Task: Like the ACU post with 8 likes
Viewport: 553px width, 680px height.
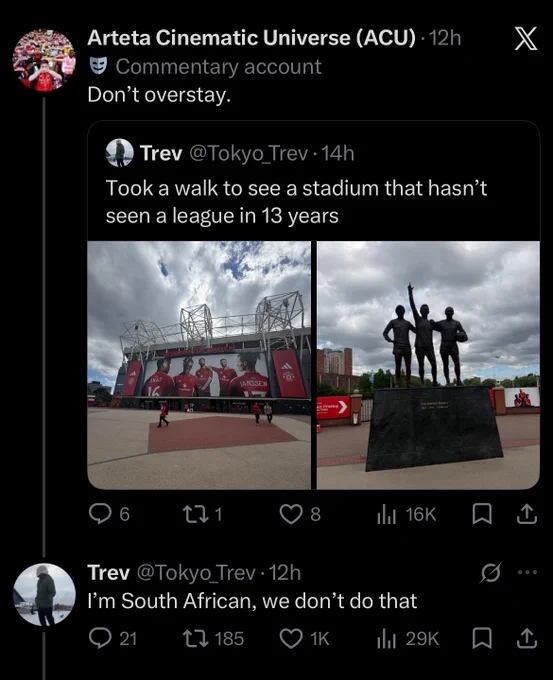Action: pyautogui.click(x=300, y=514)
